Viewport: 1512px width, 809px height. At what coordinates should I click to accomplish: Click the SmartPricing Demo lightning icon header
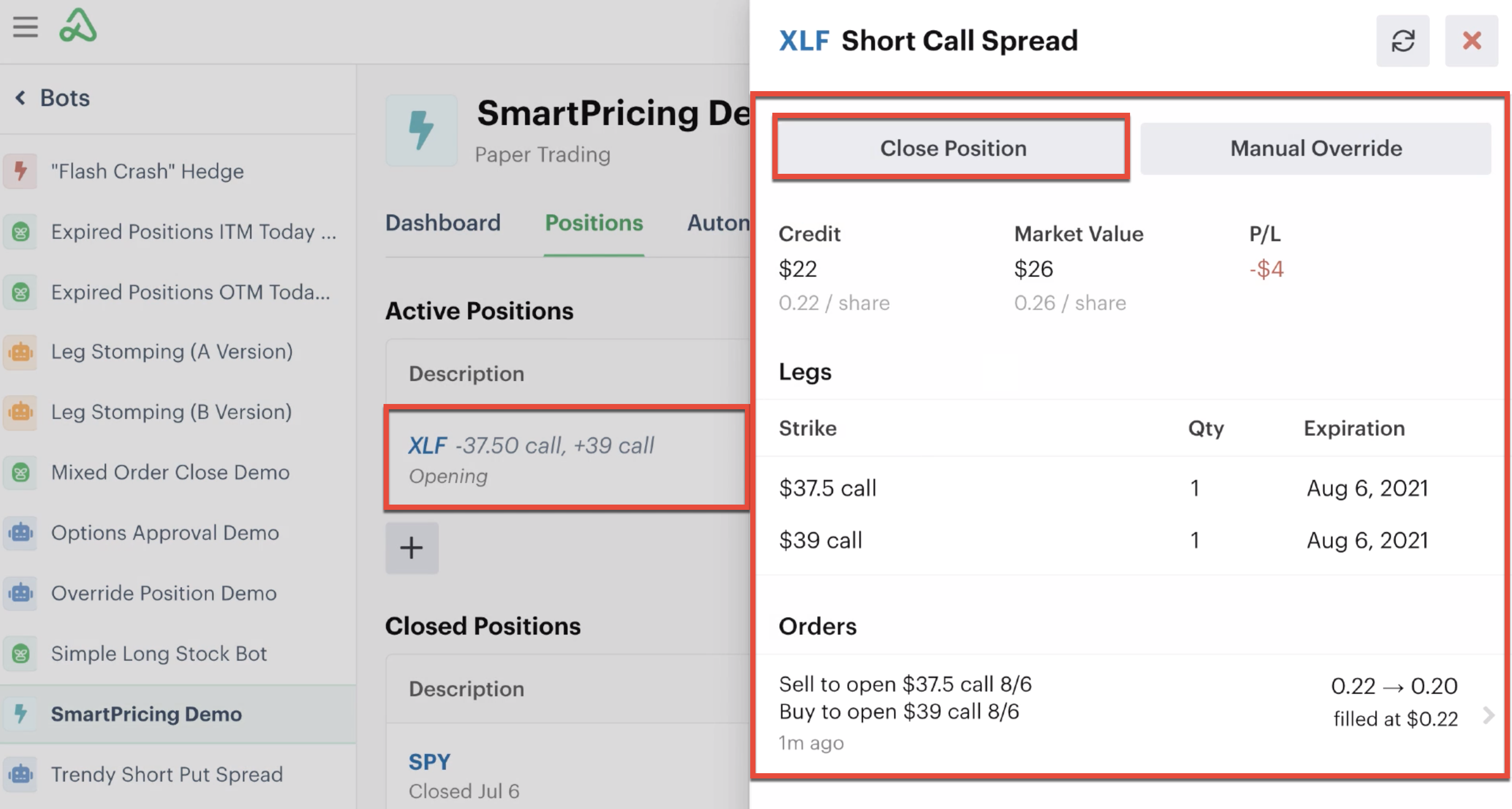tap(421, 130)
